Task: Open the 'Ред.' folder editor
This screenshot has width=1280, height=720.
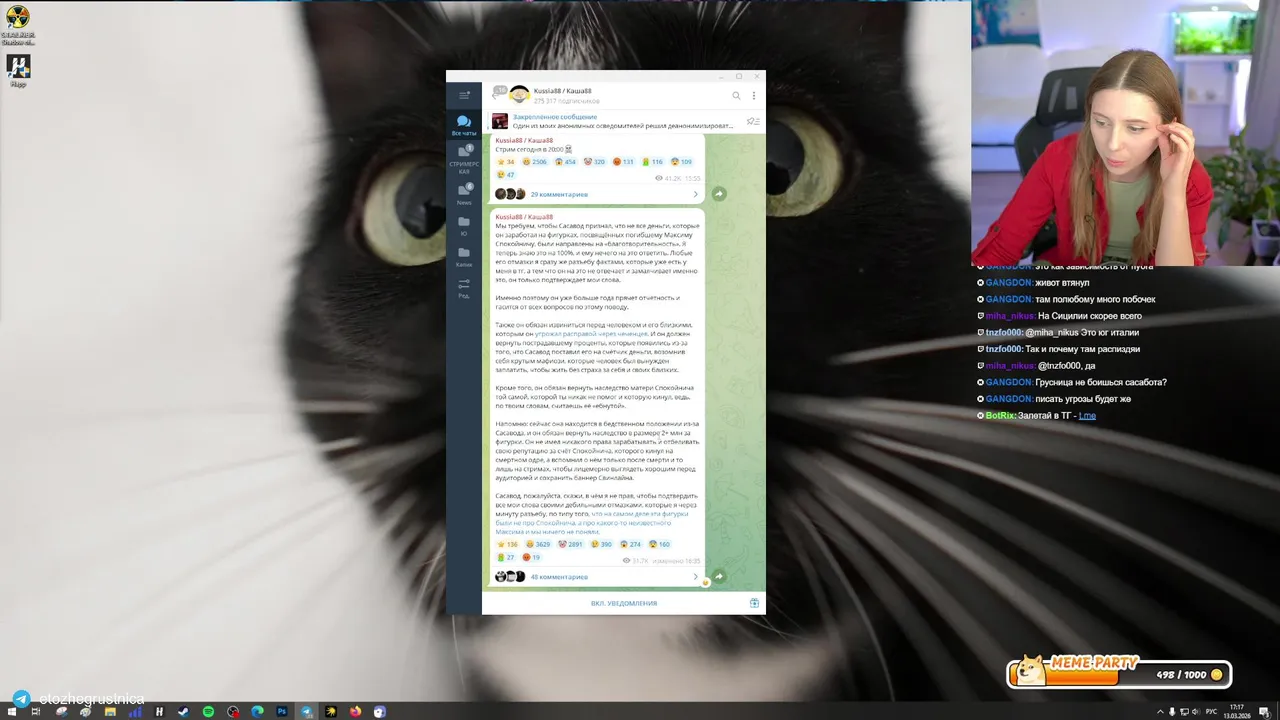Action: (464, 288)
